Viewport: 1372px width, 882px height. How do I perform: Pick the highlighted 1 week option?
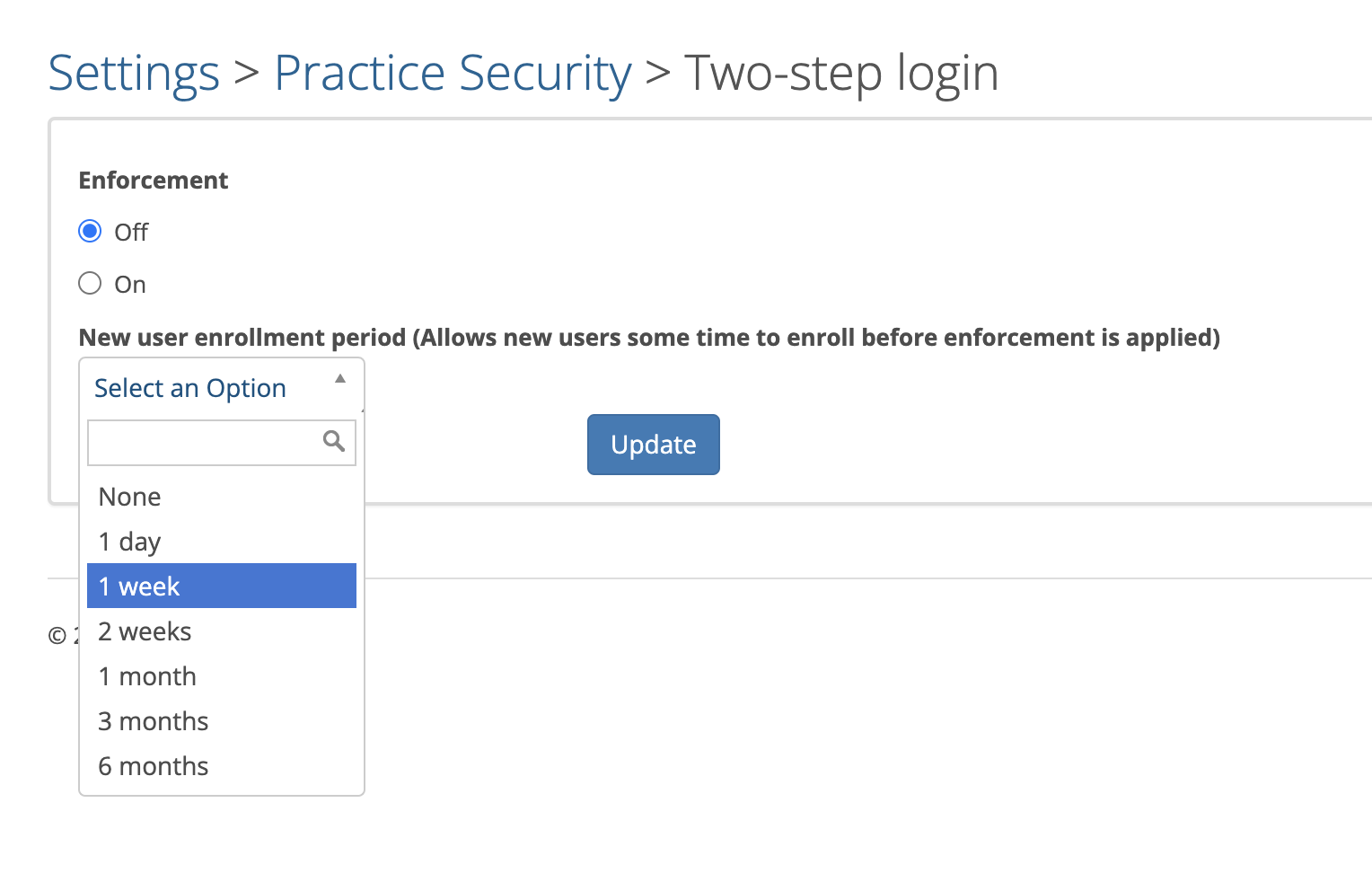pos(222,587)
